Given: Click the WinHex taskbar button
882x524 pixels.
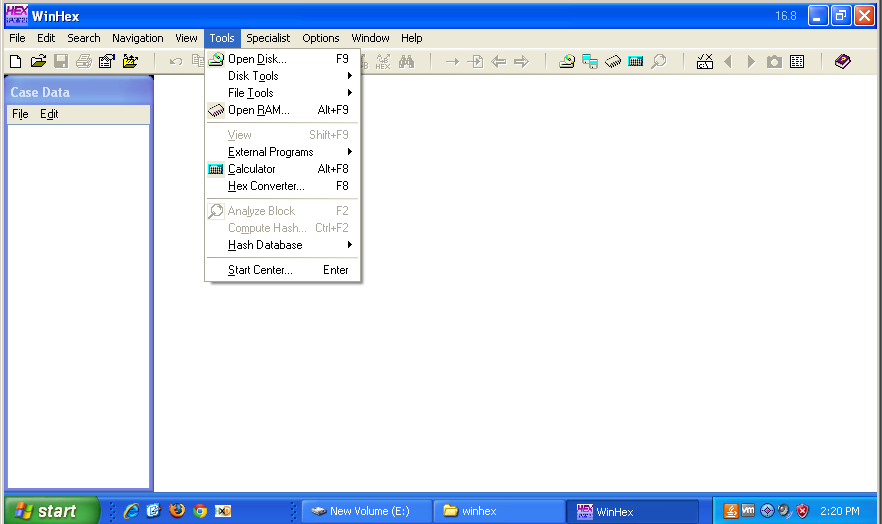Looking at the screenshot, I should coord(632,511).
